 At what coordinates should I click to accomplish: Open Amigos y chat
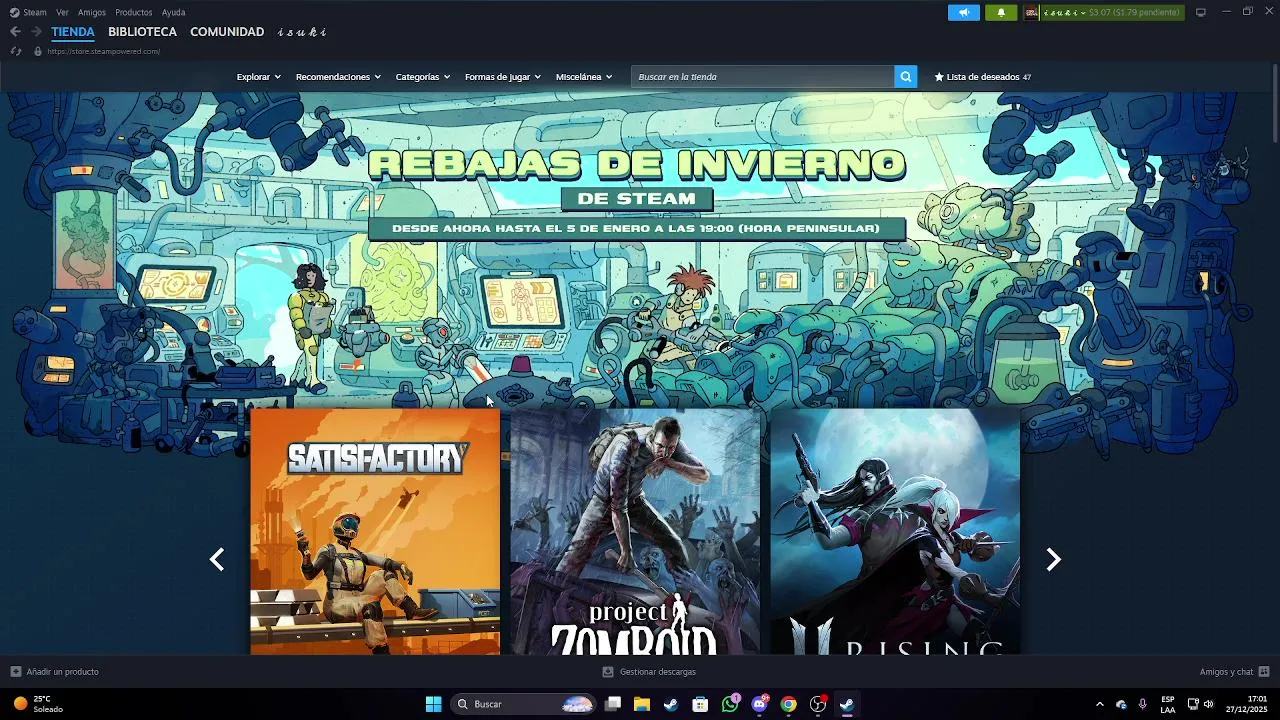click(1226, 672)
